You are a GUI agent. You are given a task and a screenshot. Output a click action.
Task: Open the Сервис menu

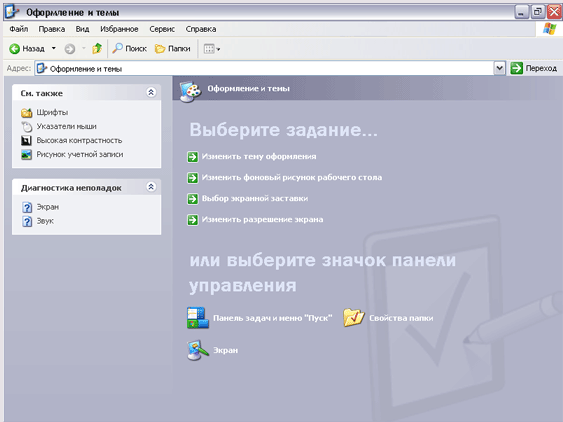(x=162, y=29)
